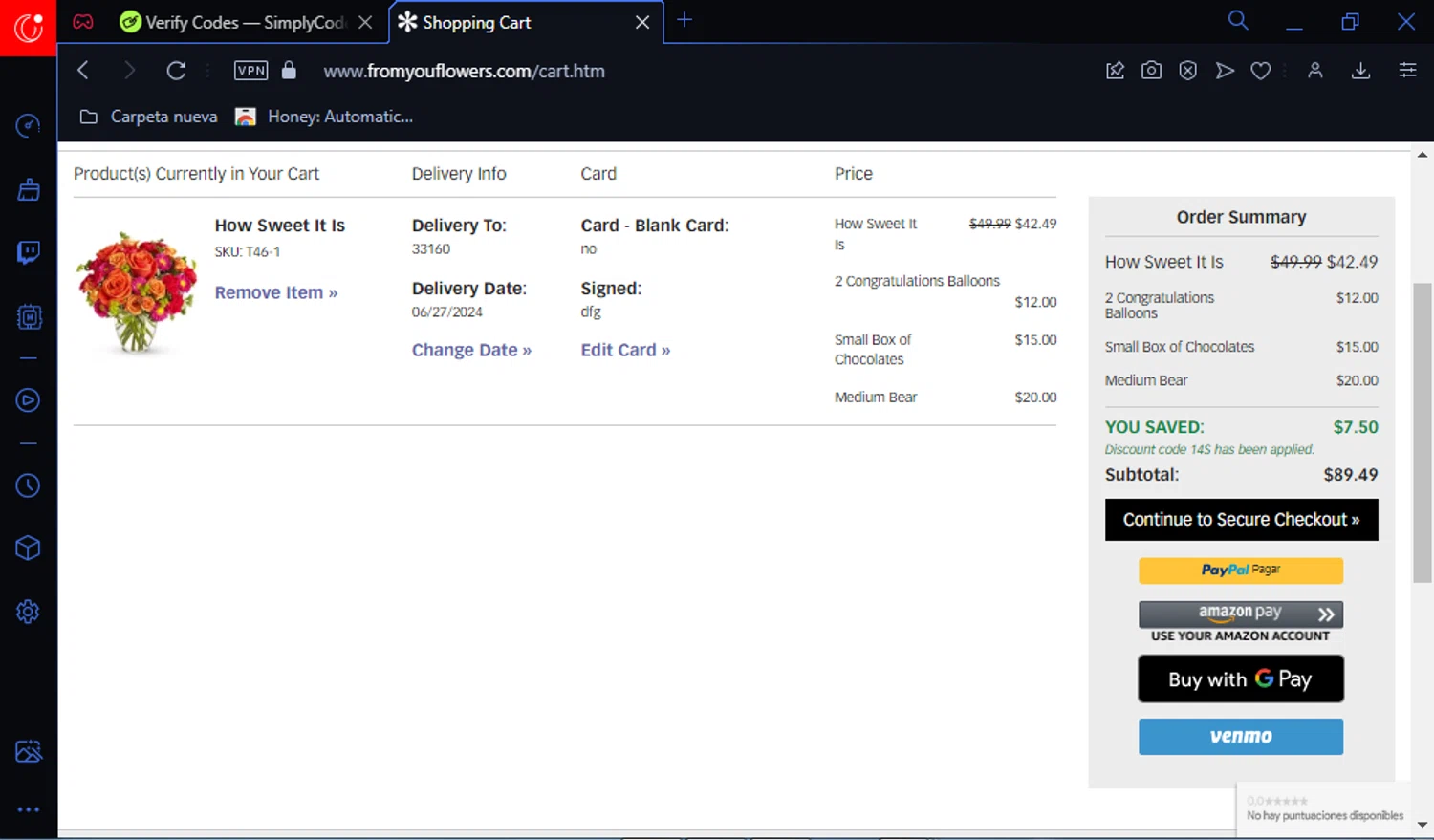Screen dimensions: 1434x840
Task: Click signed value 'dfg'
Action: [591, 312]
